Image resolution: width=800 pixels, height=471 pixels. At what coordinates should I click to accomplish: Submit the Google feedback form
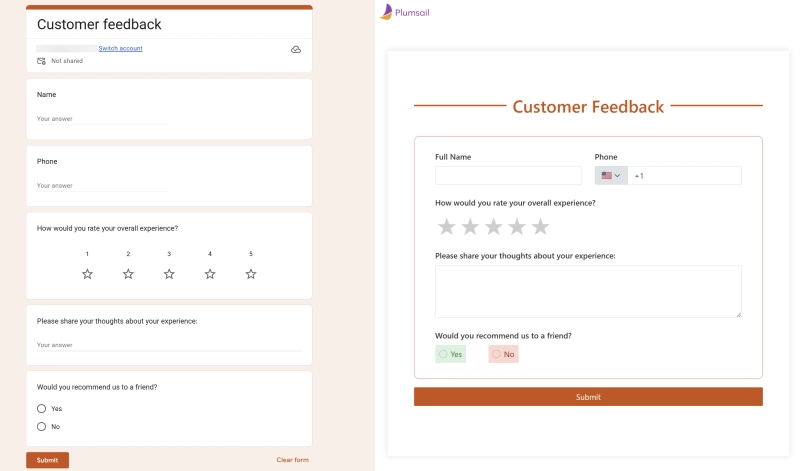click(47, 460)
